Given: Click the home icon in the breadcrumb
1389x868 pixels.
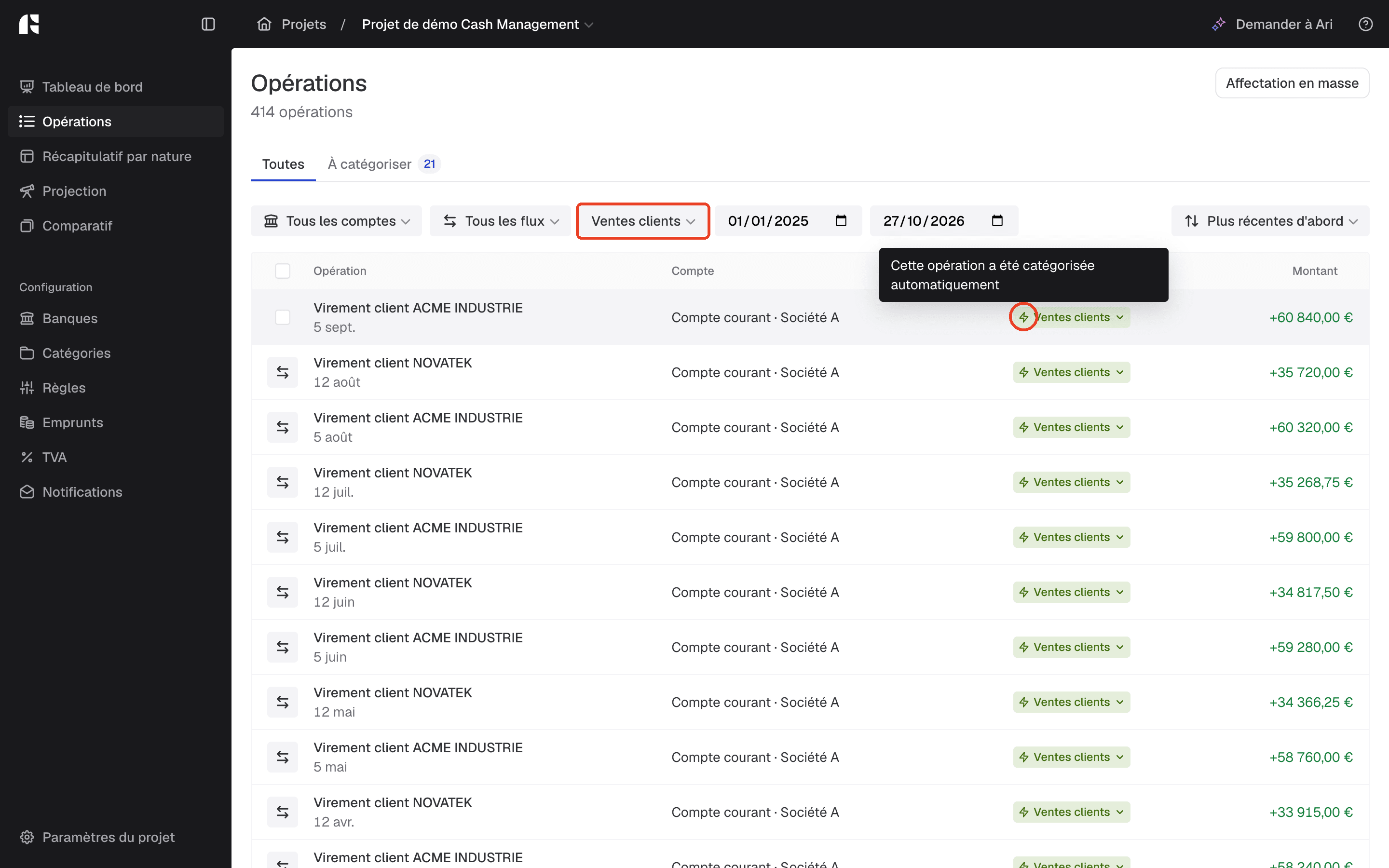Looking at the screenshot, I should click(x=264, y=24).
